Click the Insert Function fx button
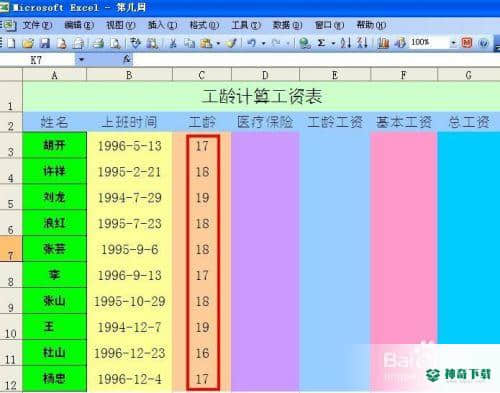 (127, 60)
